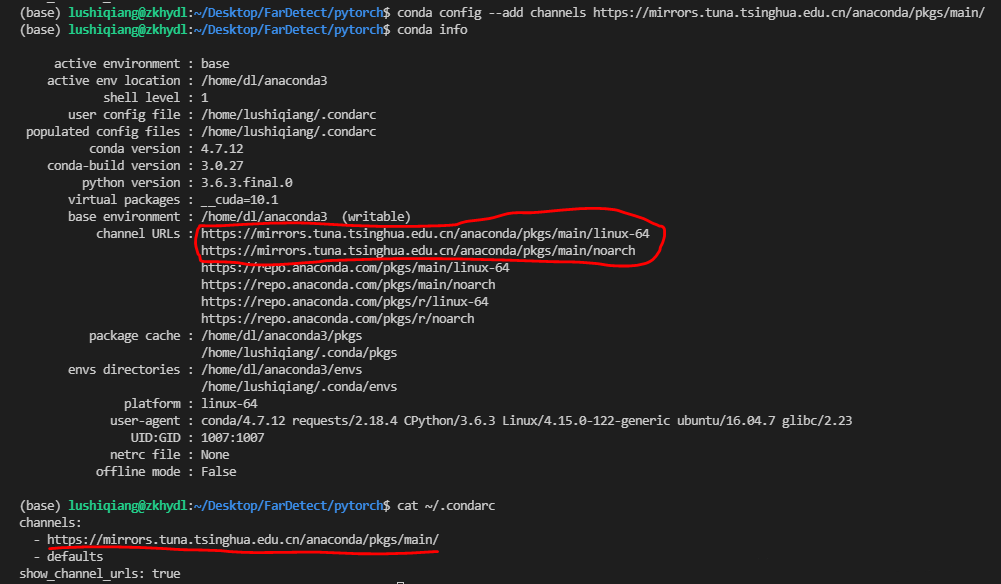Click the repo.anaconda.com pkgs/r/noarch URL
The height and width of the screenshot is (584, 1001).
(x=337, y=319)
